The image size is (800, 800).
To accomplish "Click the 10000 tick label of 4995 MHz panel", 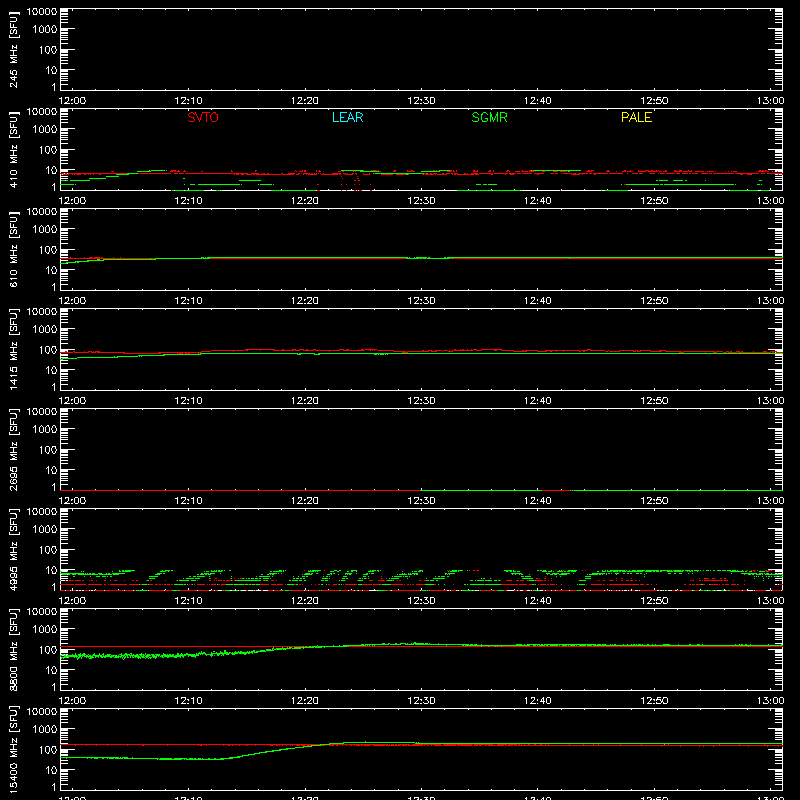I will click(x=42, y=512).
